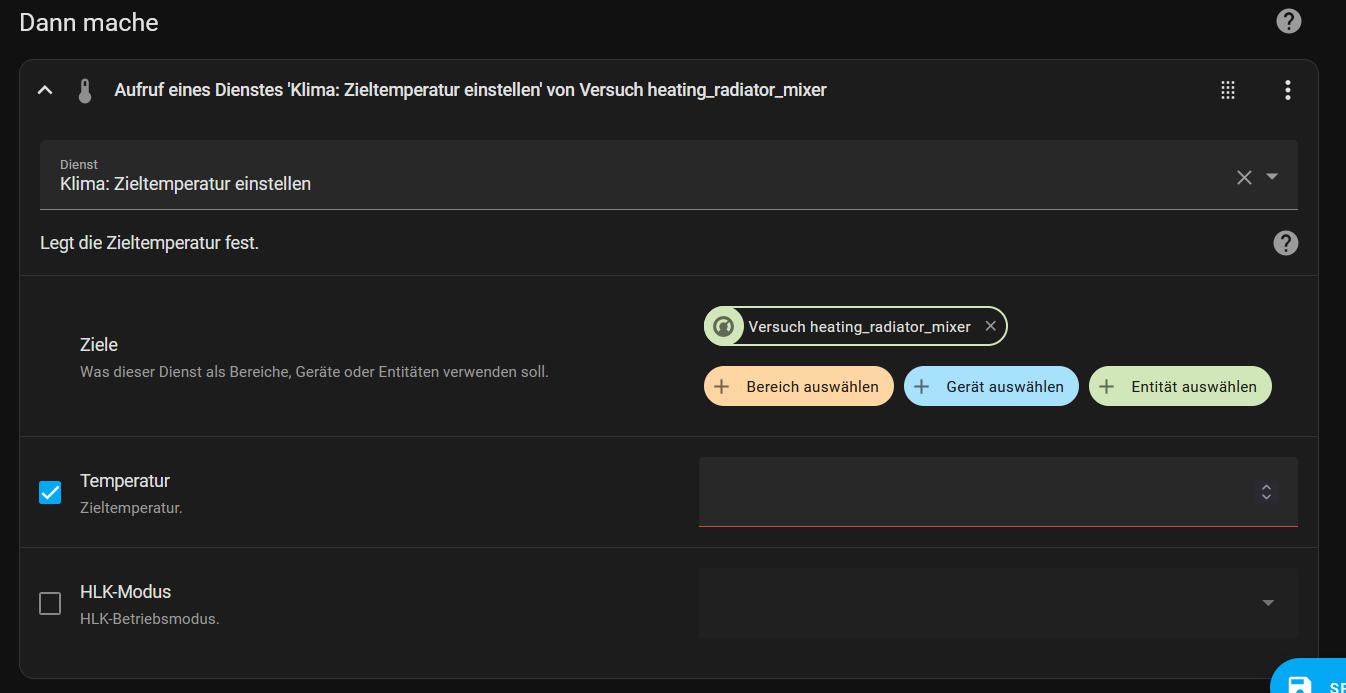
Task: Click 'Bereich auswählen' to add an area
Action: tap(798, 387)
